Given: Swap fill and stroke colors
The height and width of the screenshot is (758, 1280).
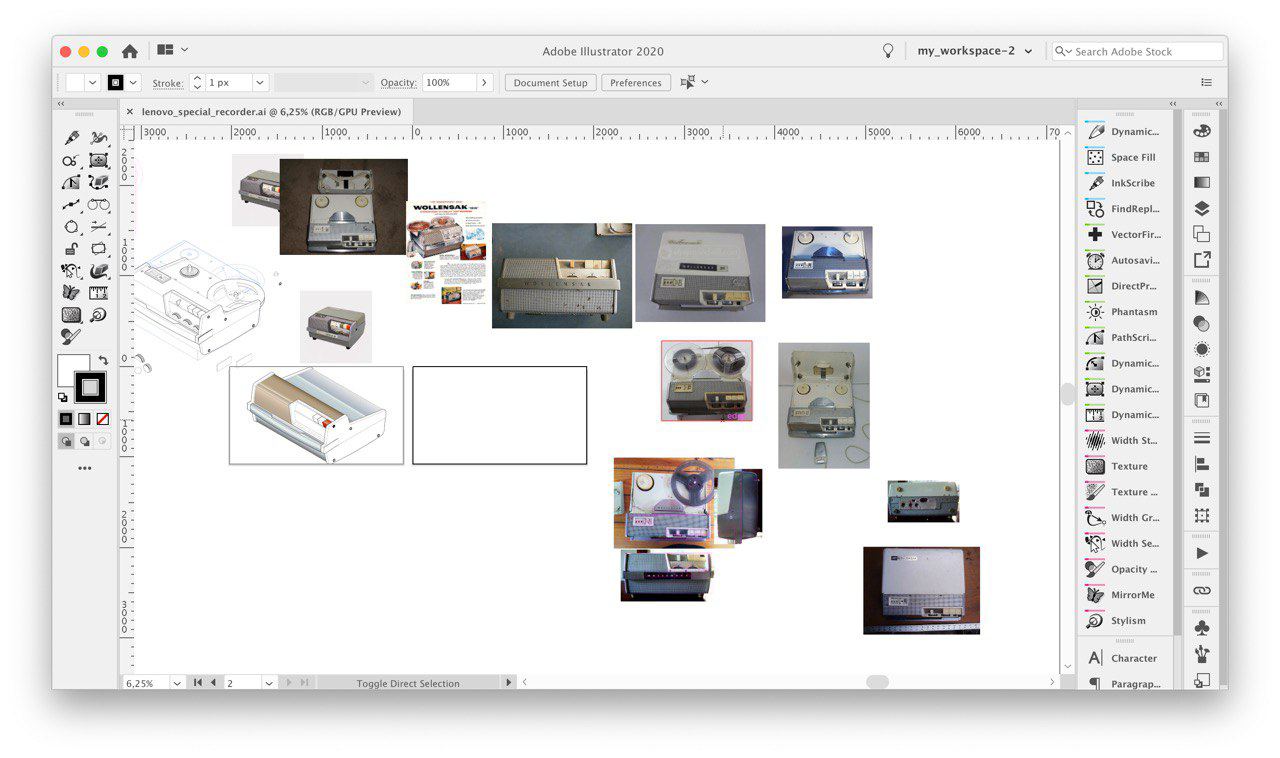Looking at the screenshot, I should click(103, 360).
